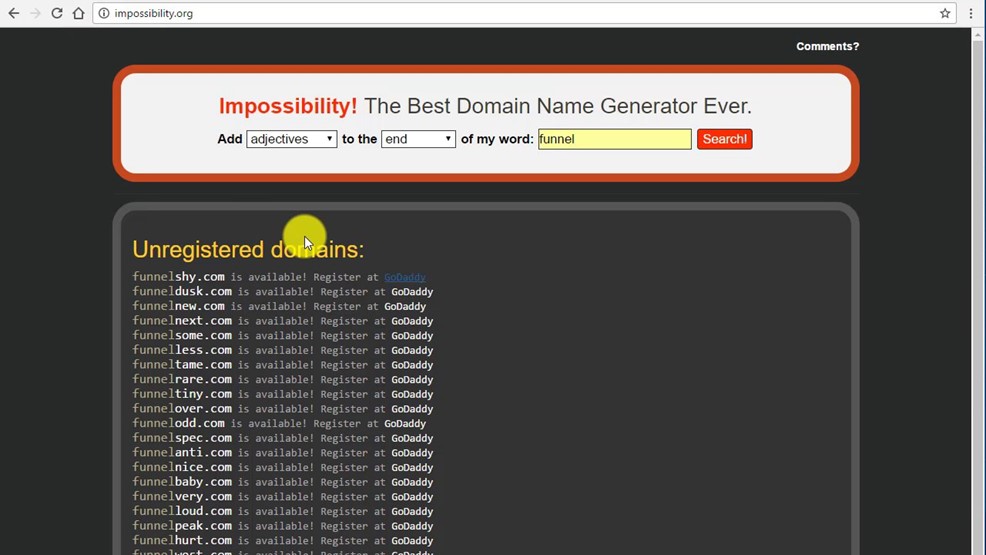This screenshot has height=555, width=986.
Task: Click the funnelnew.com domain text
Action: click(179, 306)
